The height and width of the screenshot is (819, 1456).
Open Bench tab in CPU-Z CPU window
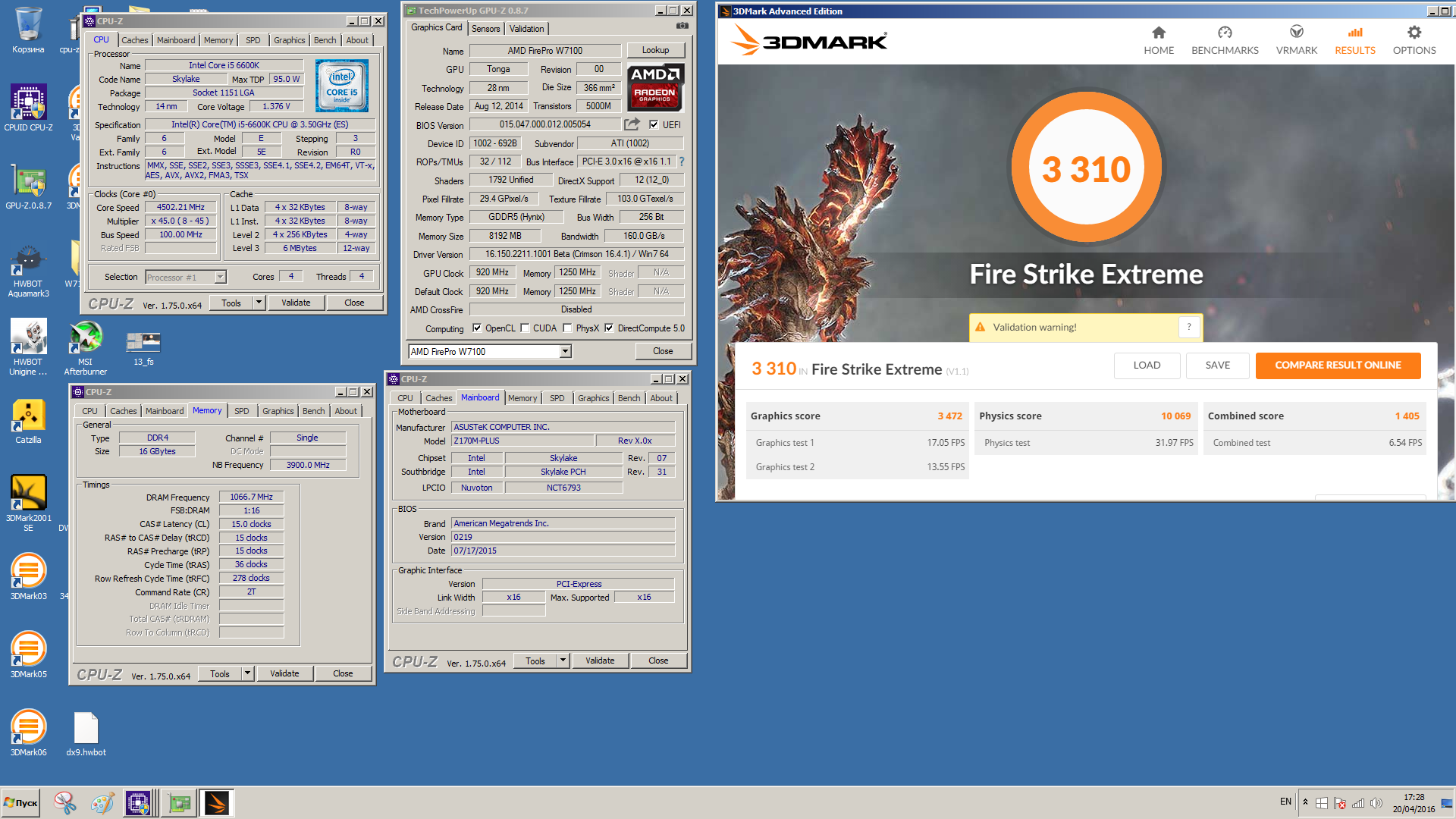coord(325,40)
